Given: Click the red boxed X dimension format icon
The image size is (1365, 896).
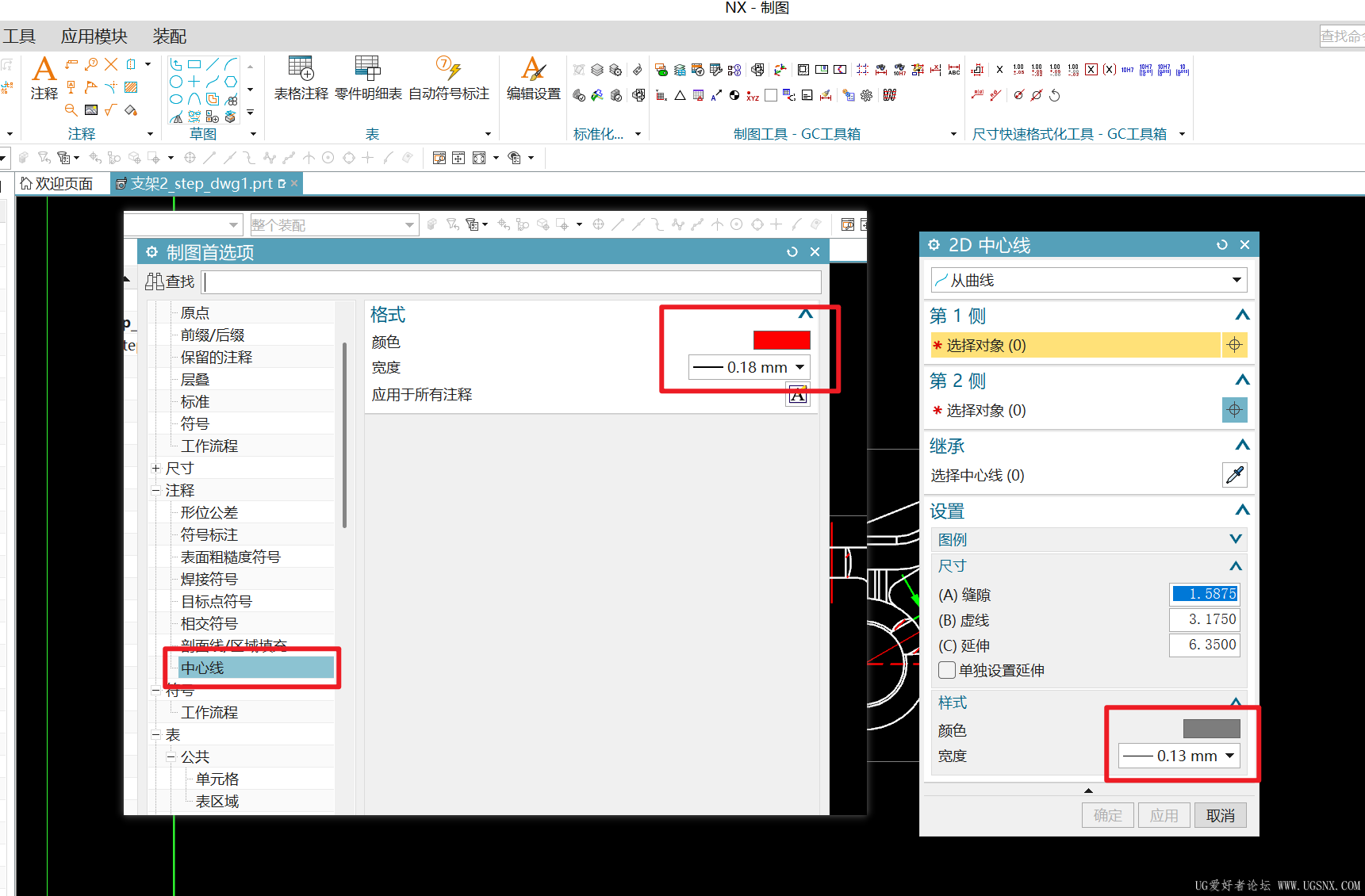Looking at the screenshot, I should tap(1091, 70).
